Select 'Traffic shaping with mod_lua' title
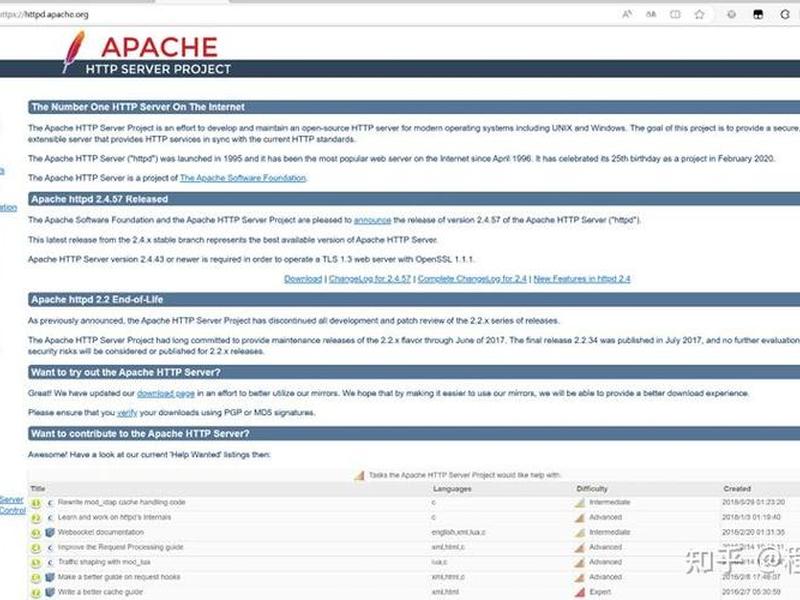Screen dimensions: 800x600 (104, 562)
